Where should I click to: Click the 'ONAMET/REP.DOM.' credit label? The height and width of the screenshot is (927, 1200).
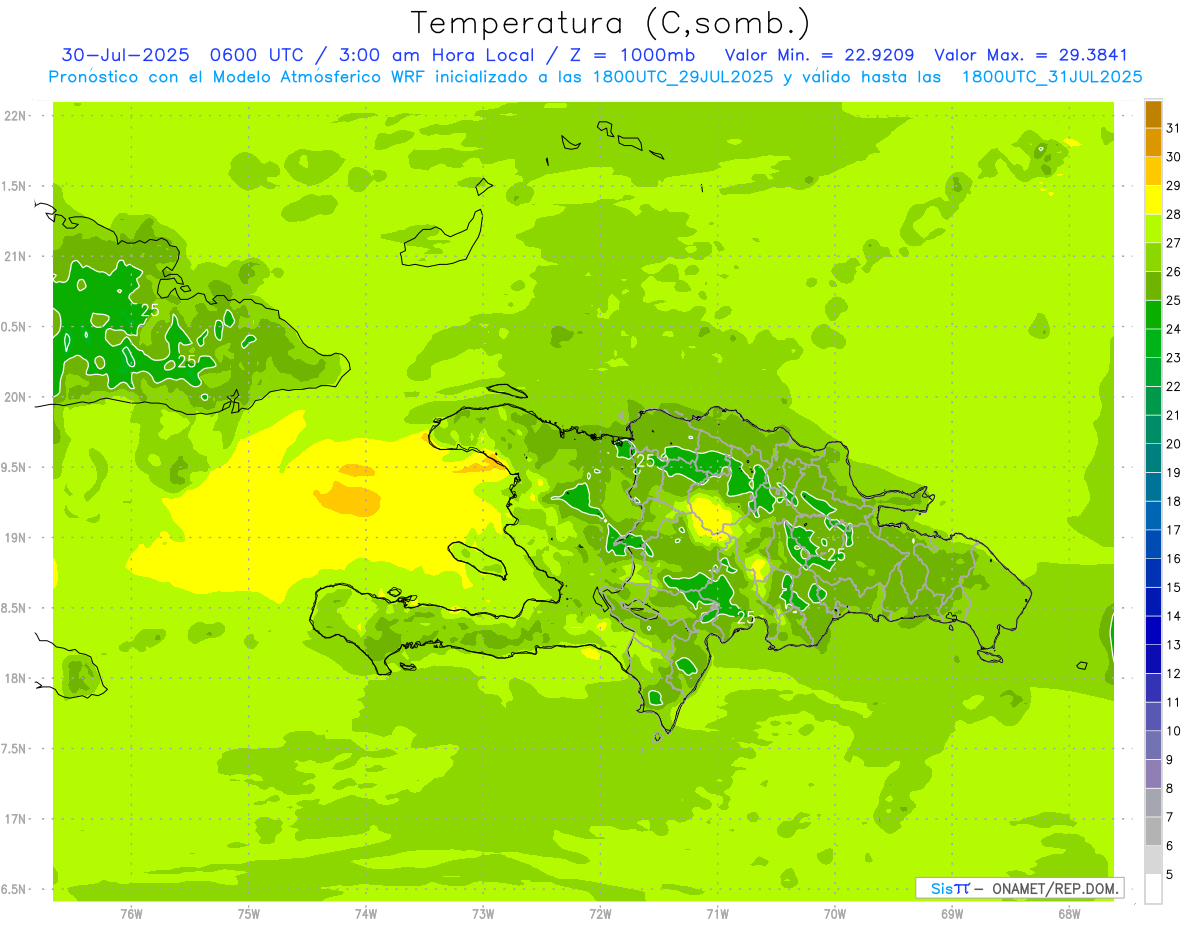[x=1056, y=888]
